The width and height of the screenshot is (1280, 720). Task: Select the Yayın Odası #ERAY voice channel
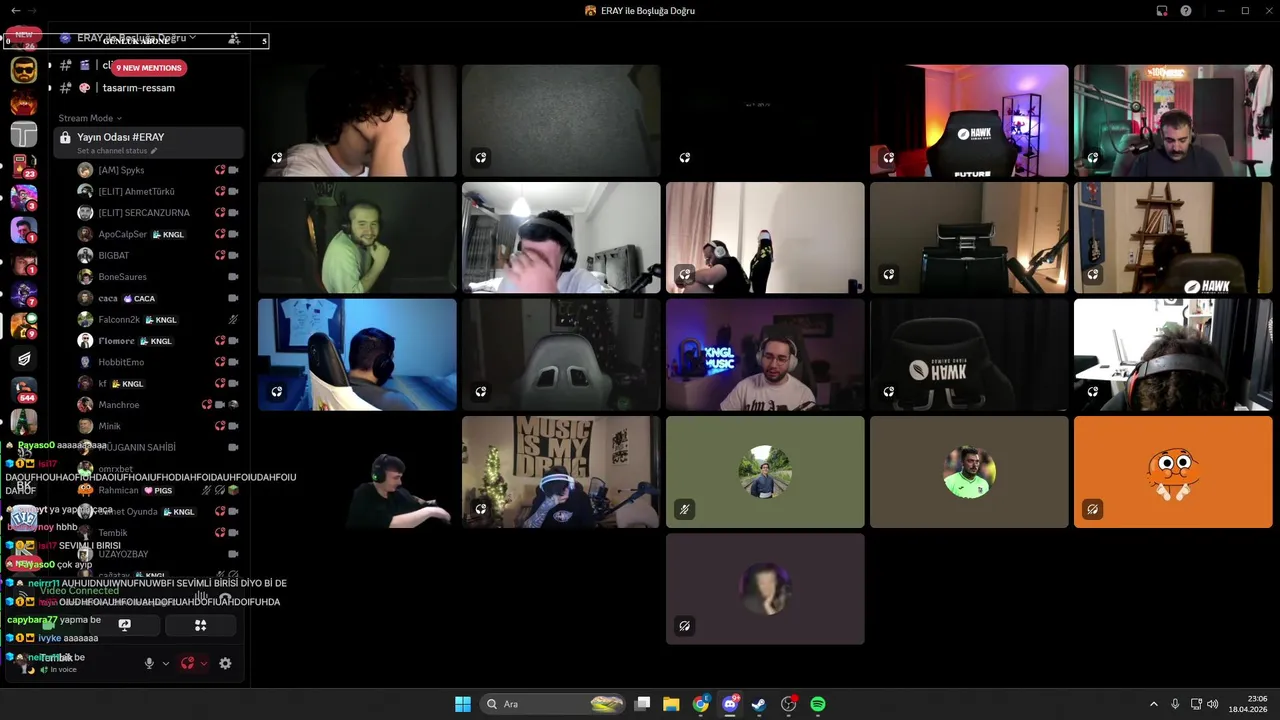pyautogui.click(x=149, y=142)
